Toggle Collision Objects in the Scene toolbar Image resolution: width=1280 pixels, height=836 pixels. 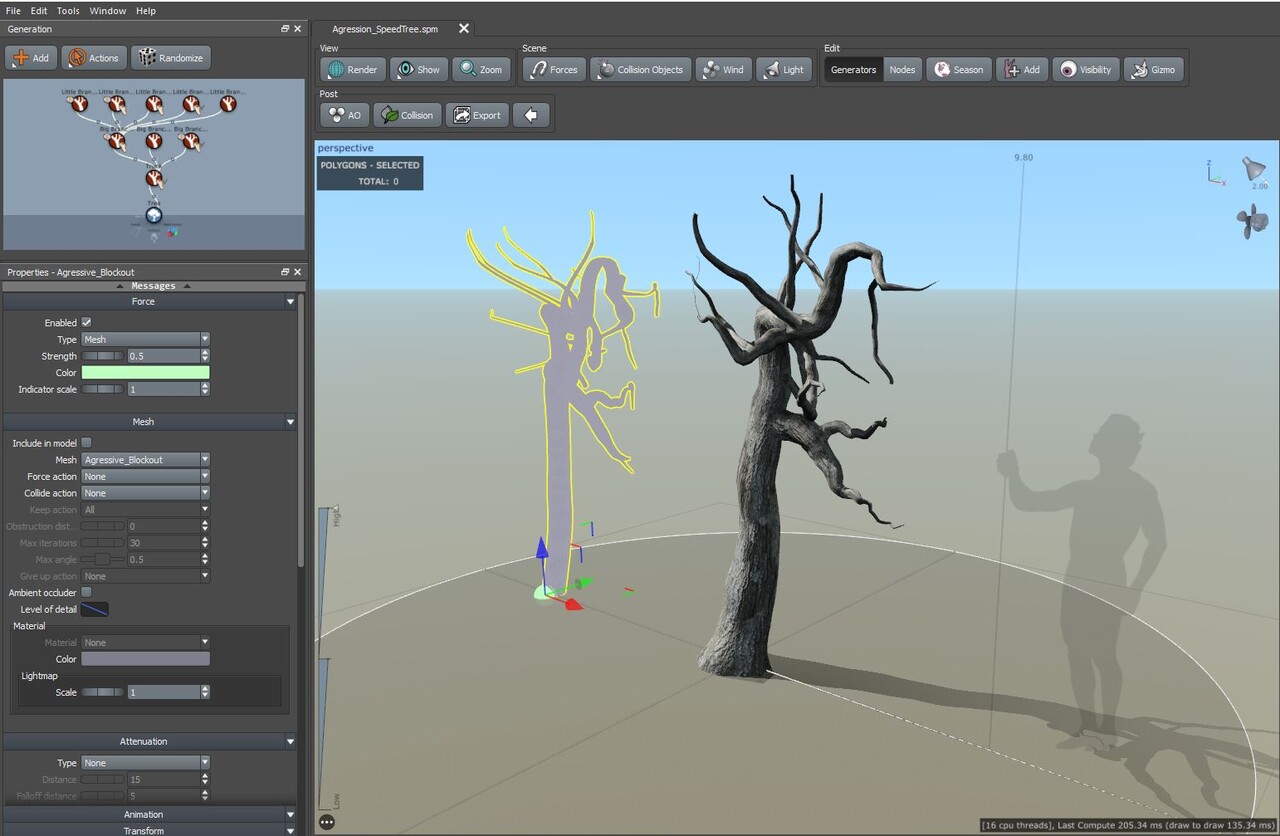[x=640, y=70]
